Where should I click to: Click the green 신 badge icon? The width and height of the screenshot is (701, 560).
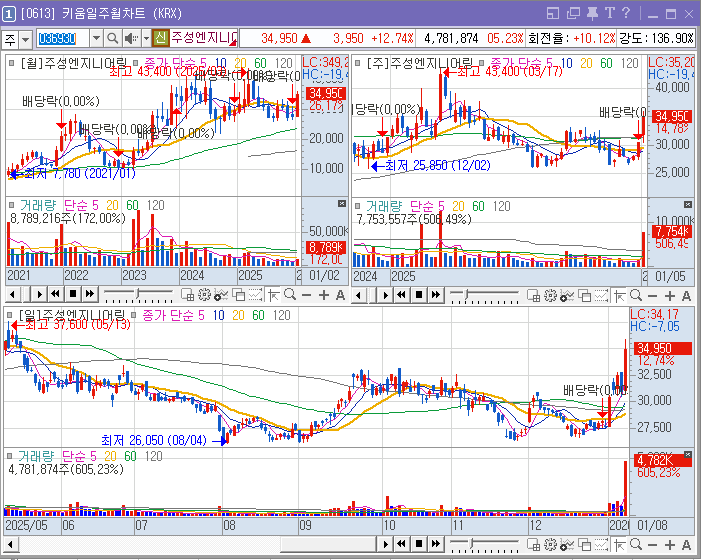click(x=160, y=38)
